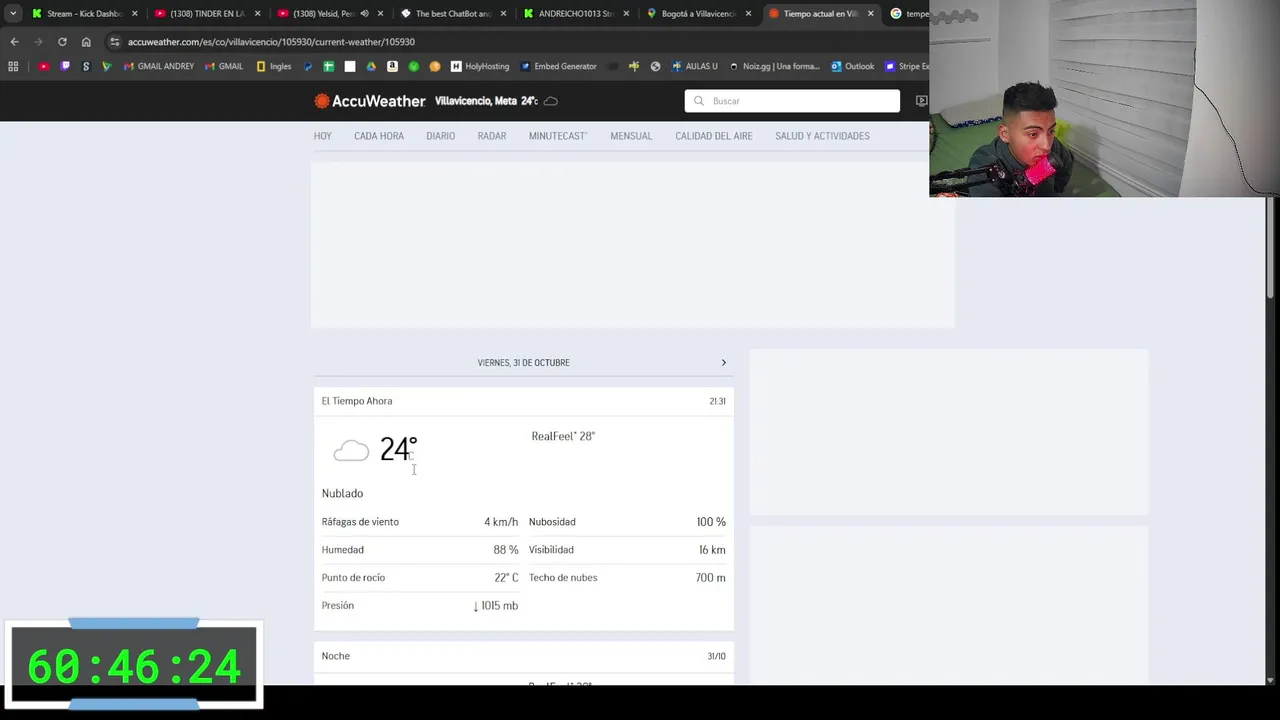The width and height of the screenshot is (1280, 720).
Task: Open the apps grid in the bookmarks bar
Action: click(x=13, y=66)
